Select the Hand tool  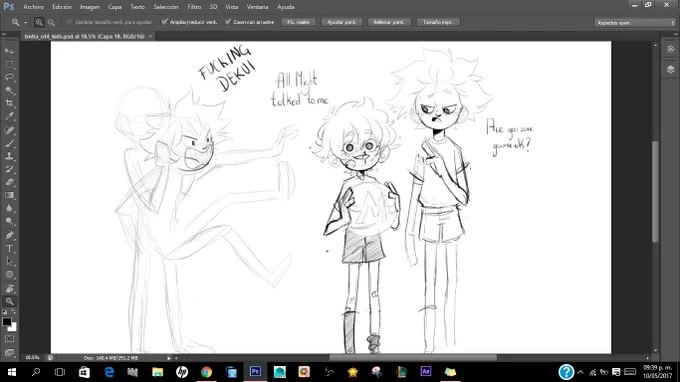click(10, 288)
